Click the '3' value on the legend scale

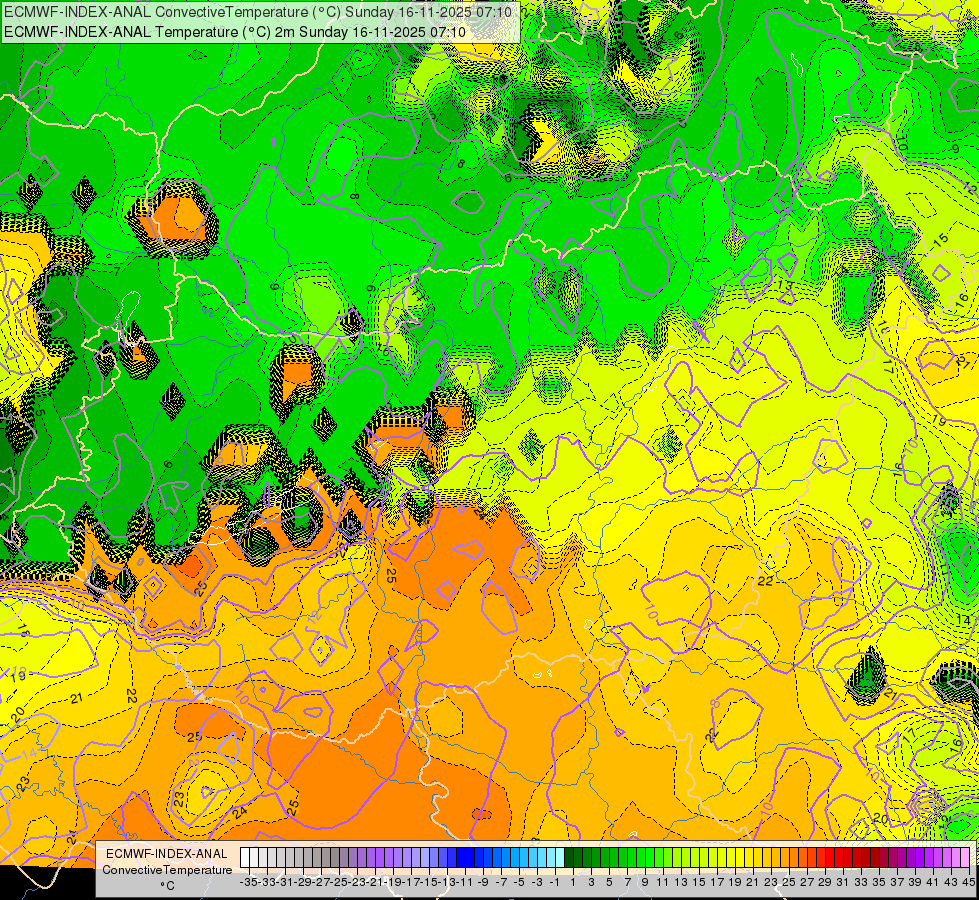(591, 883)
